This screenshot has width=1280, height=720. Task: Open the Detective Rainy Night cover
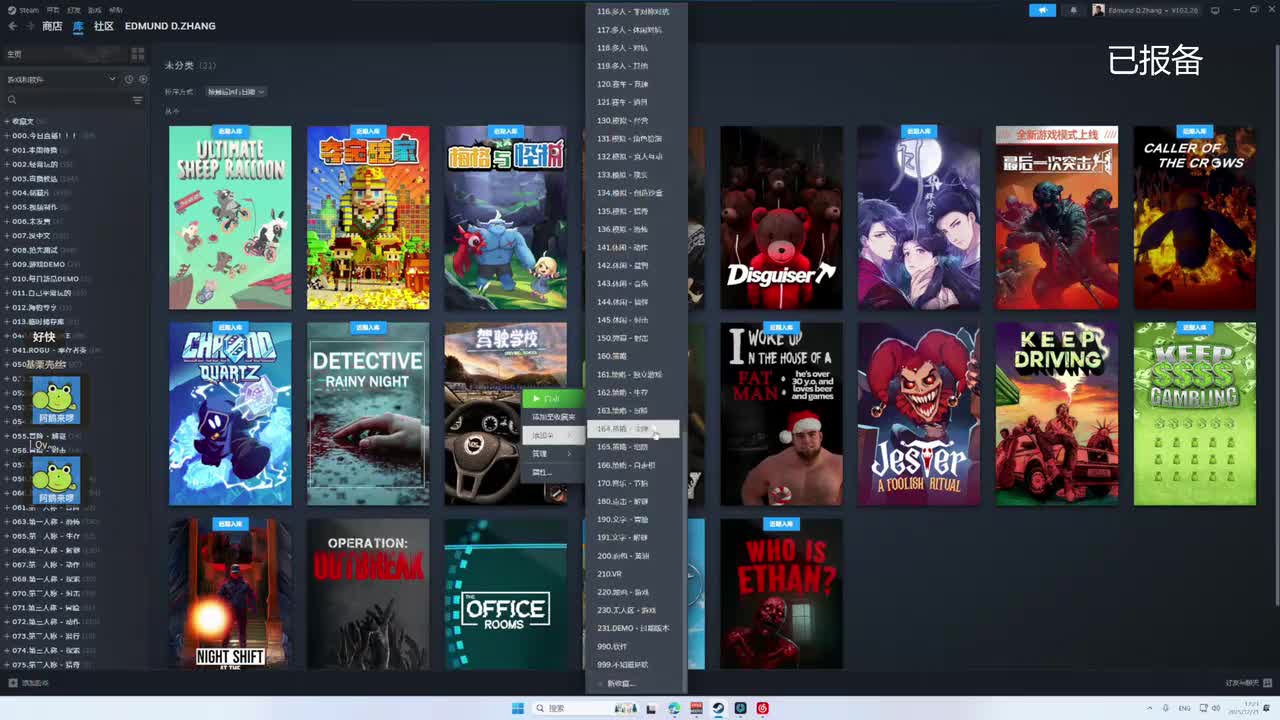pyautogui.click(x=368, y=414)
